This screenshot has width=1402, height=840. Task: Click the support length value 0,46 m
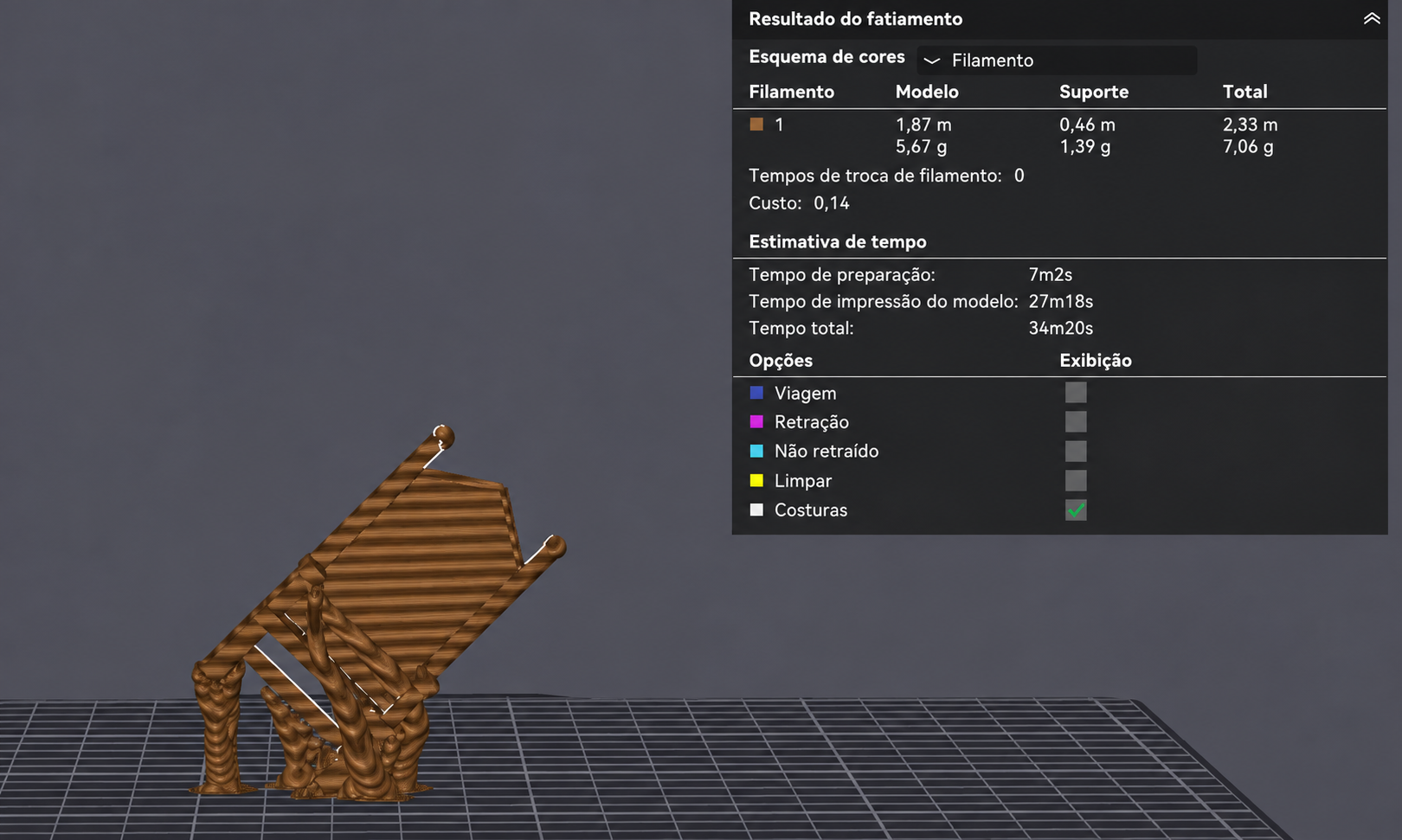pos(1087,125)
